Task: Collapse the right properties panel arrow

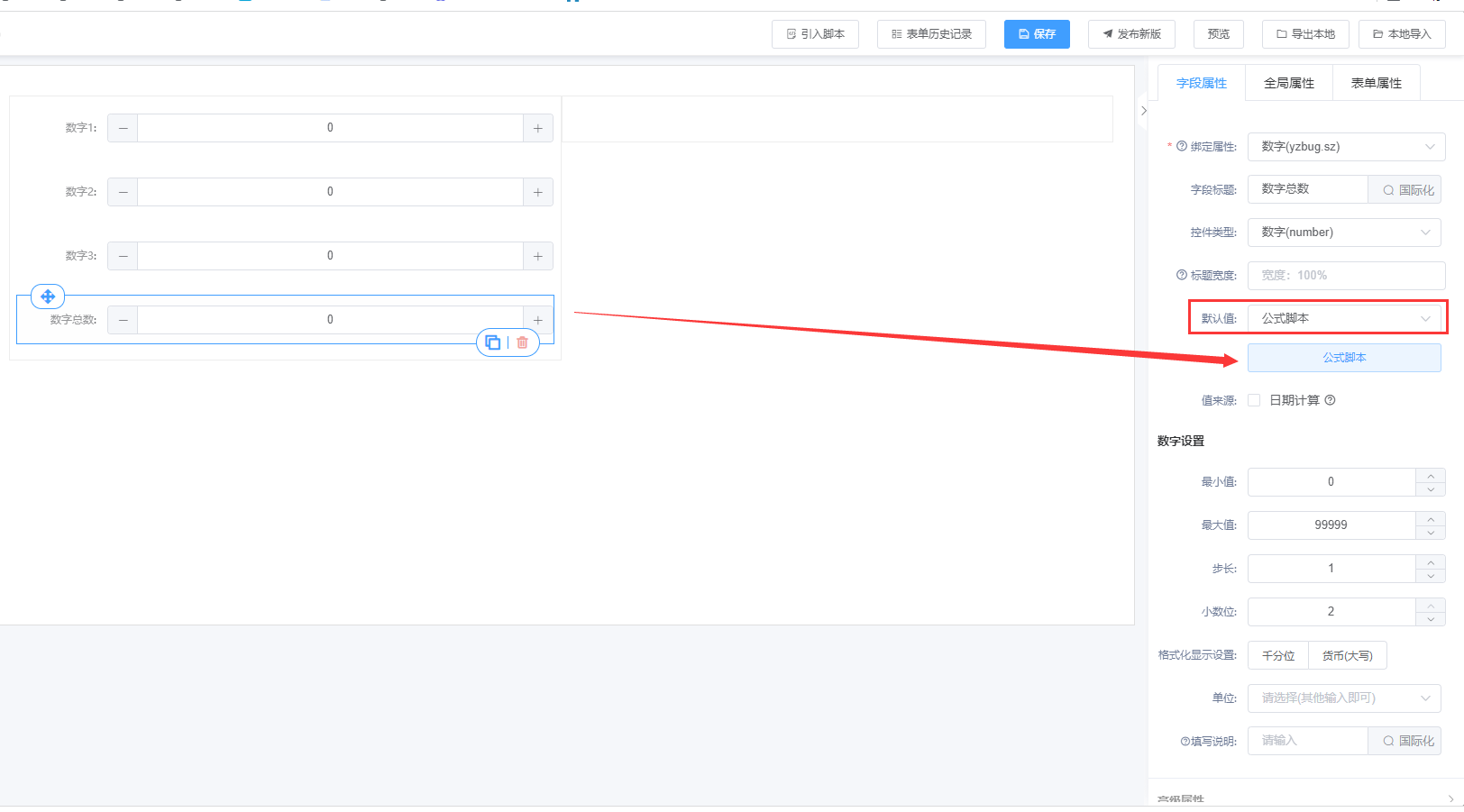Action: click(1143, 111)
